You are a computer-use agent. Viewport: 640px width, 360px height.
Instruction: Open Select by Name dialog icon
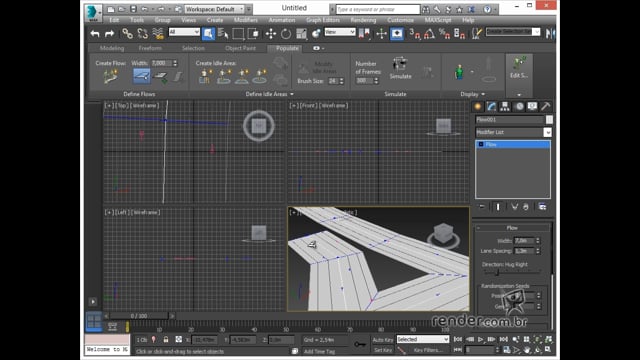point(223,34)
